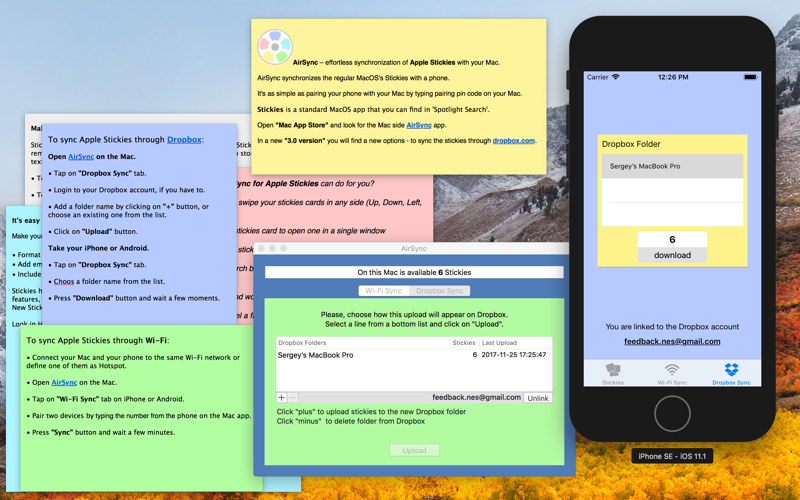Click the 'On this Mac is available 6 Stickies' field
This screenshot has height=500, width=800.
(x=414, y=272)
